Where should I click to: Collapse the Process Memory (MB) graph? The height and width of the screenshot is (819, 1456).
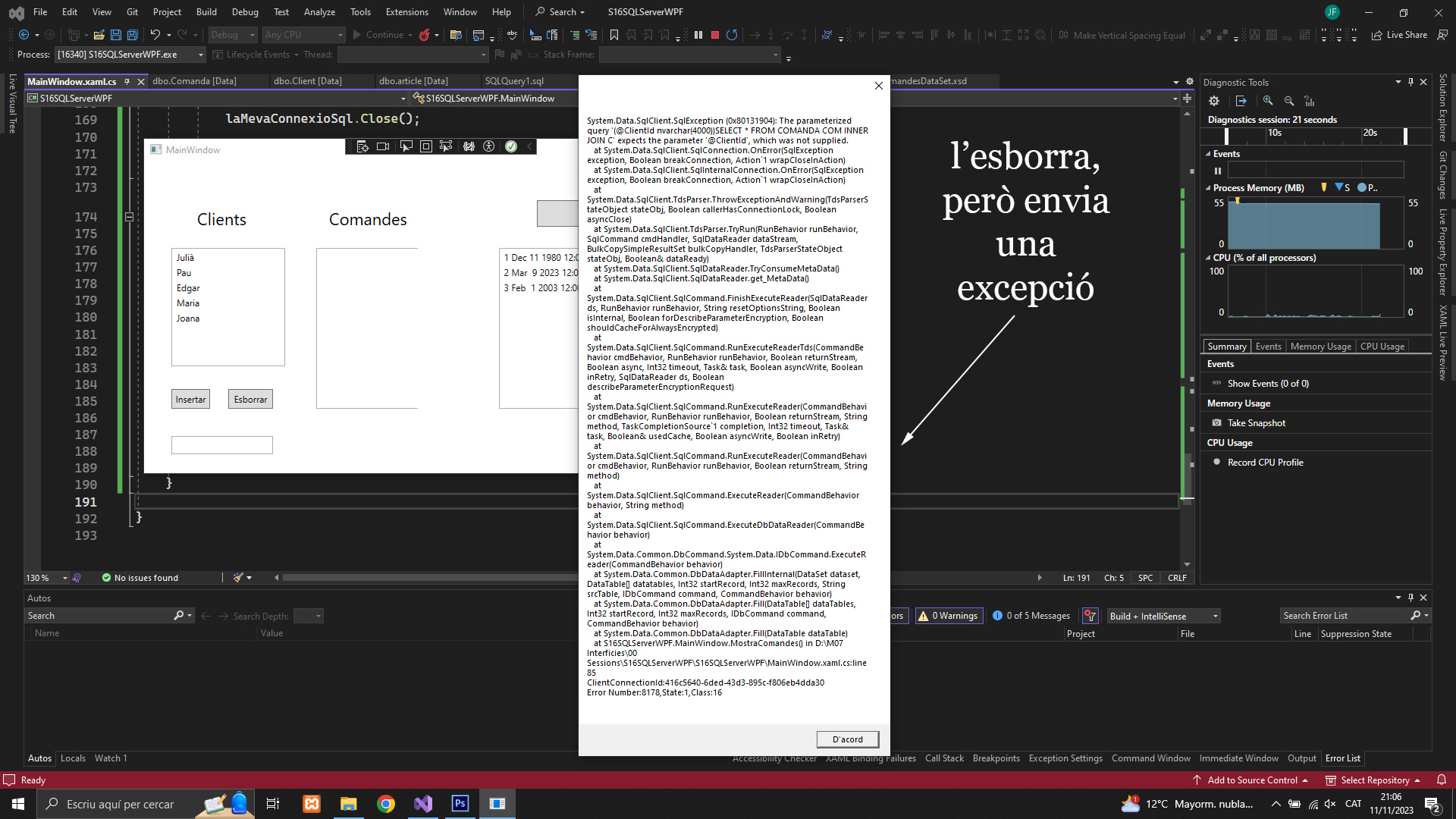(x=1208, y=188)
